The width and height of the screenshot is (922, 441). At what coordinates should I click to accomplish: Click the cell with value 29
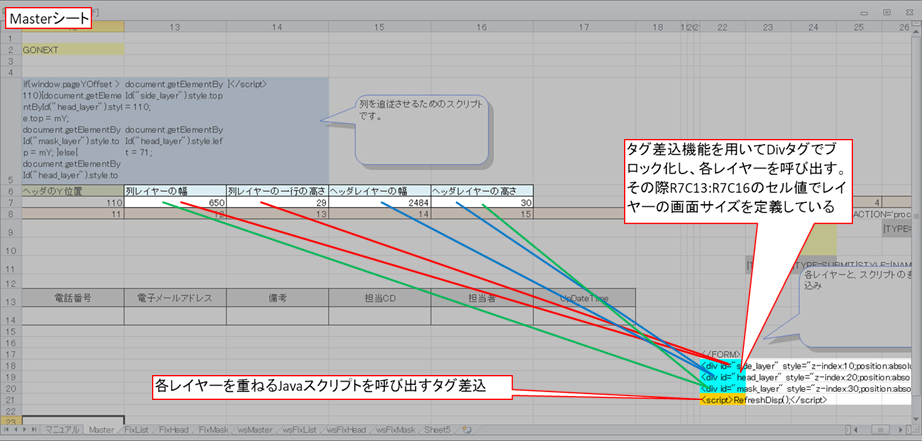point(277,202)
